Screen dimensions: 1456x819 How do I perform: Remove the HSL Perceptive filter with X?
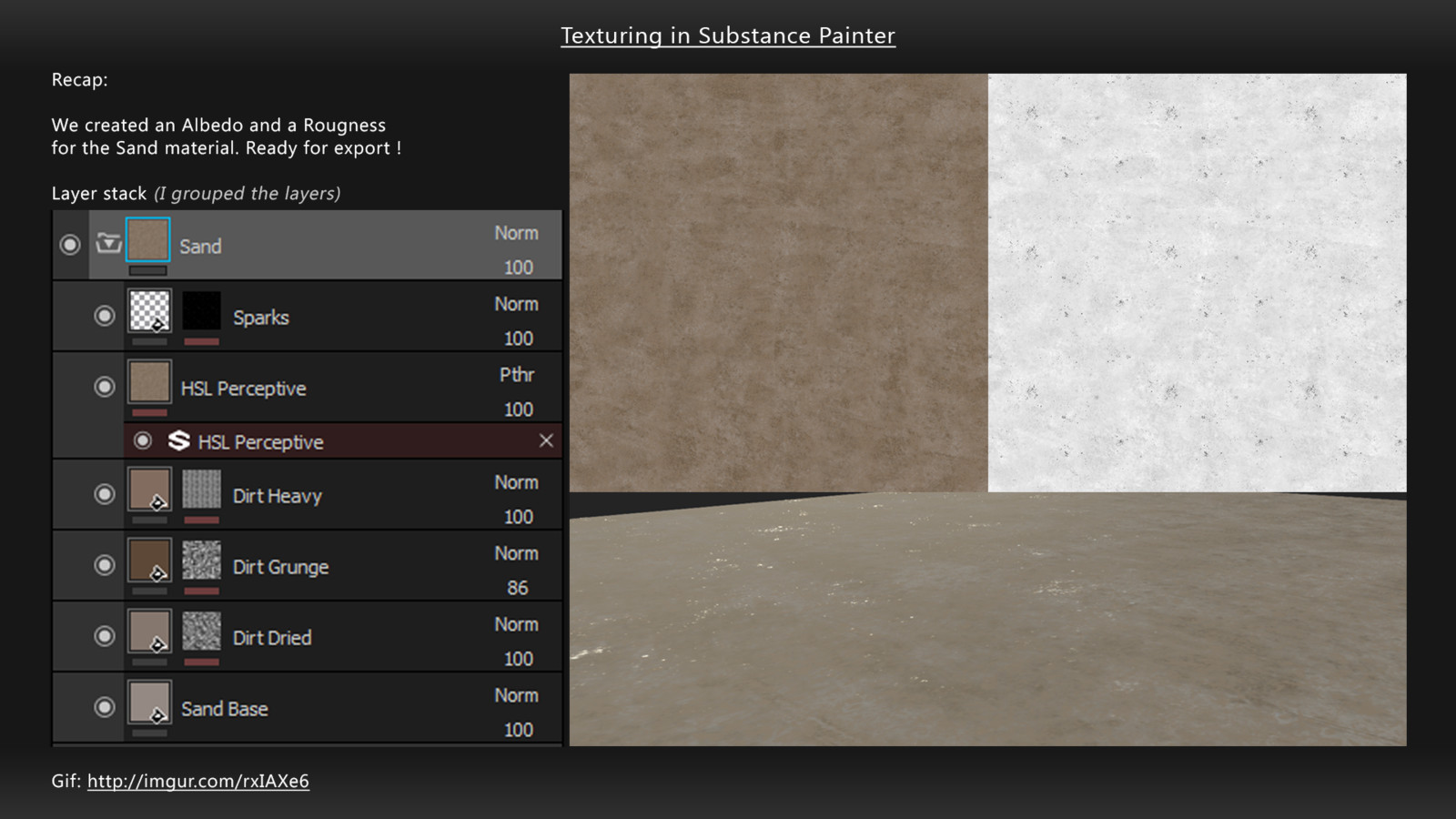coord(546,440)
